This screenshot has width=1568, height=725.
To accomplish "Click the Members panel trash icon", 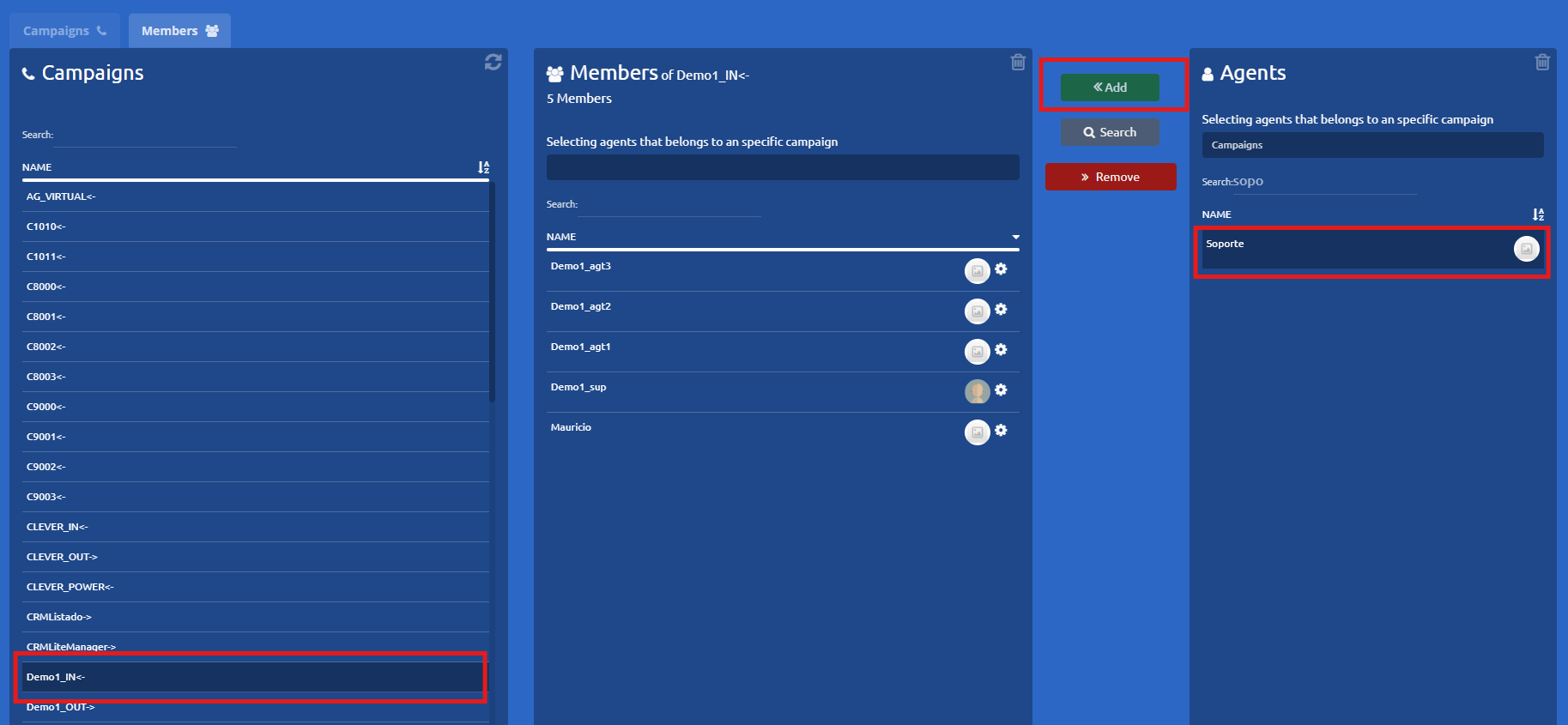I will pos(1018,62).
